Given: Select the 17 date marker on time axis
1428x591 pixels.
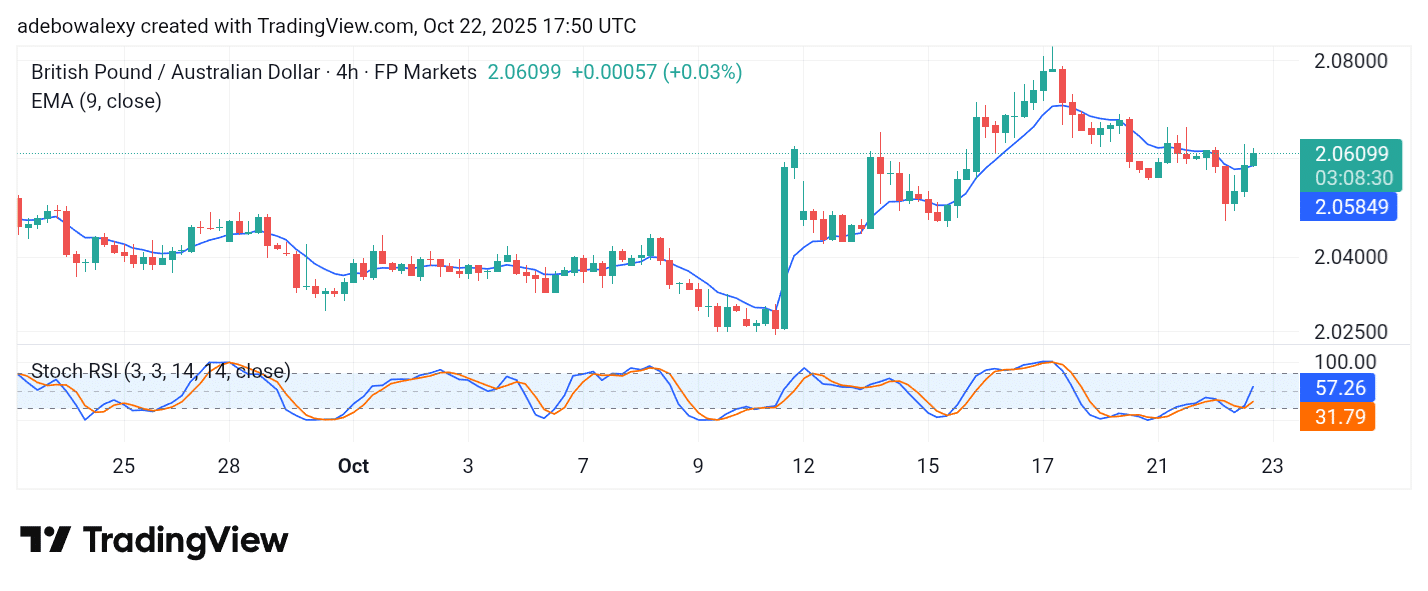Looking at the screenshot, I should click(1043, 466).
